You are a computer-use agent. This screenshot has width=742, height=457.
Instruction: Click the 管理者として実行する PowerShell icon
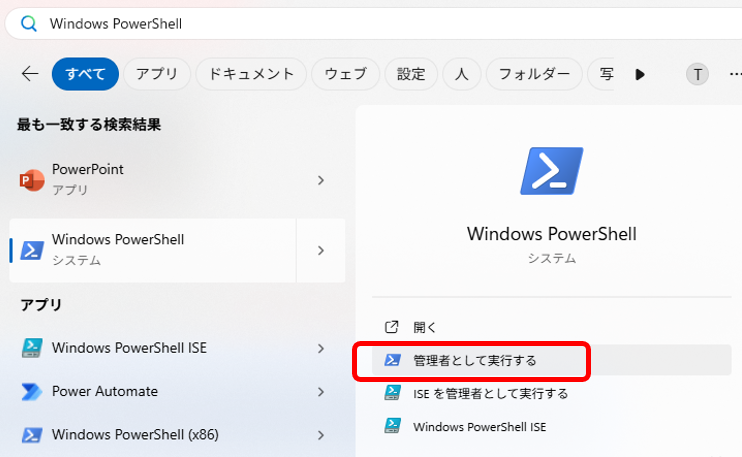click(392, 360)
